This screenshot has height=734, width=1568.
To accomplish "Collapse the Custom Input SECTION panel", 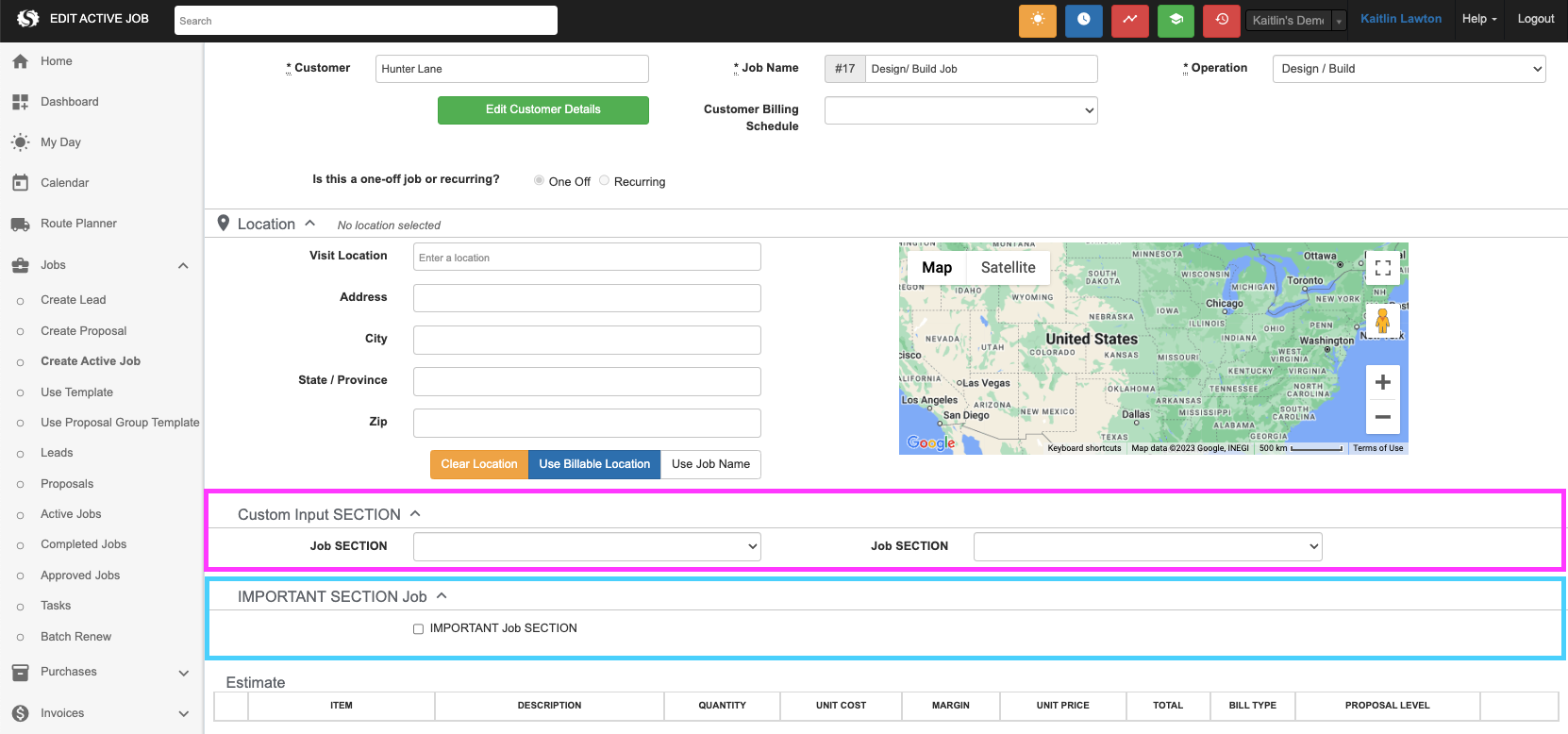I will (415, 514).
